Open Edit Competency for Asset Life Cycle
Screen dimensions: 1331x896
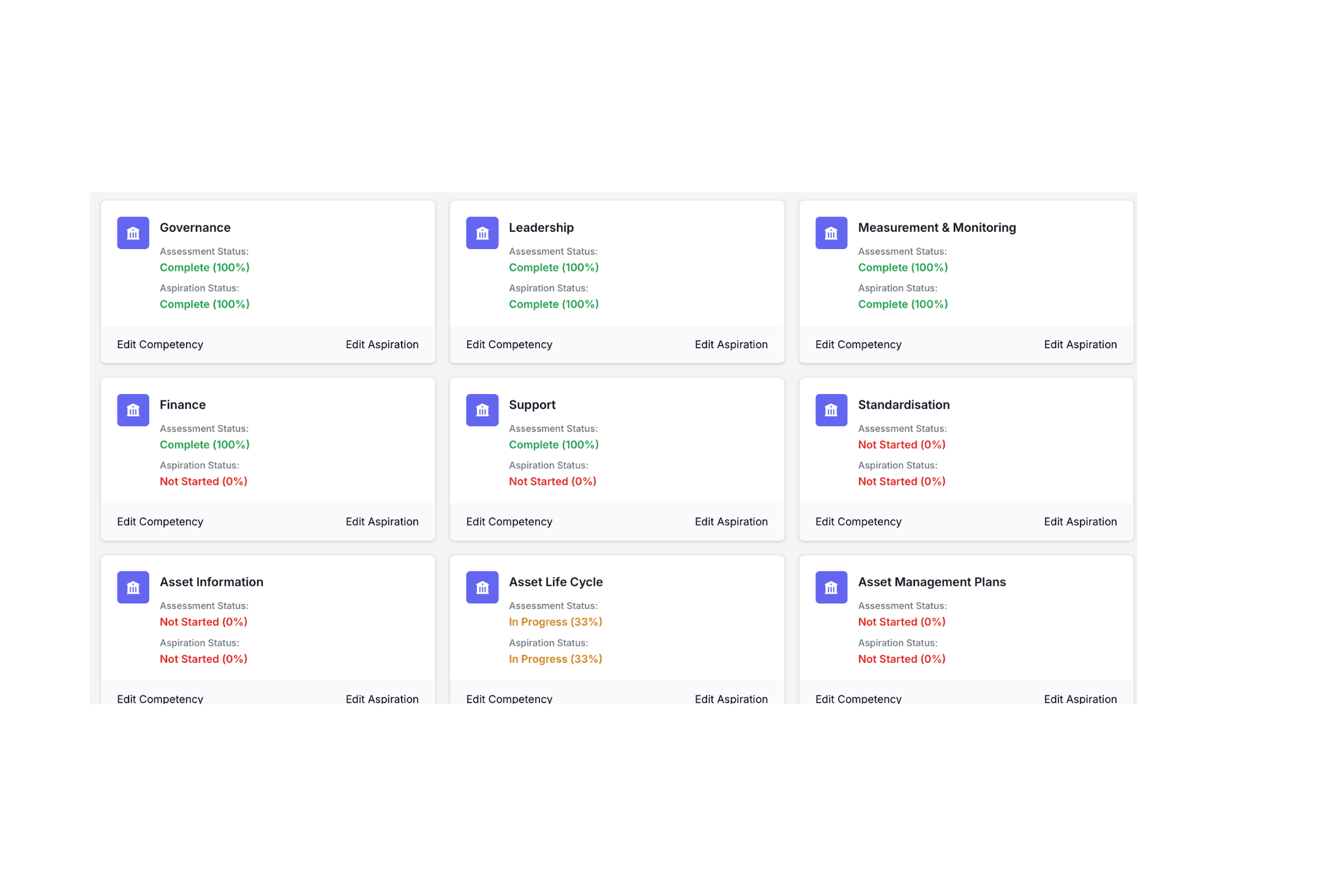click(x=509, y=699)
